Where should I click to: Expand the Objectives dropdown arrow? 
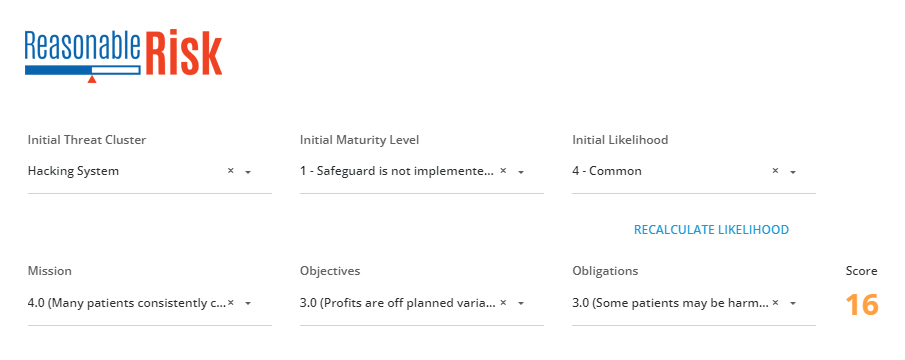[521, 303]
